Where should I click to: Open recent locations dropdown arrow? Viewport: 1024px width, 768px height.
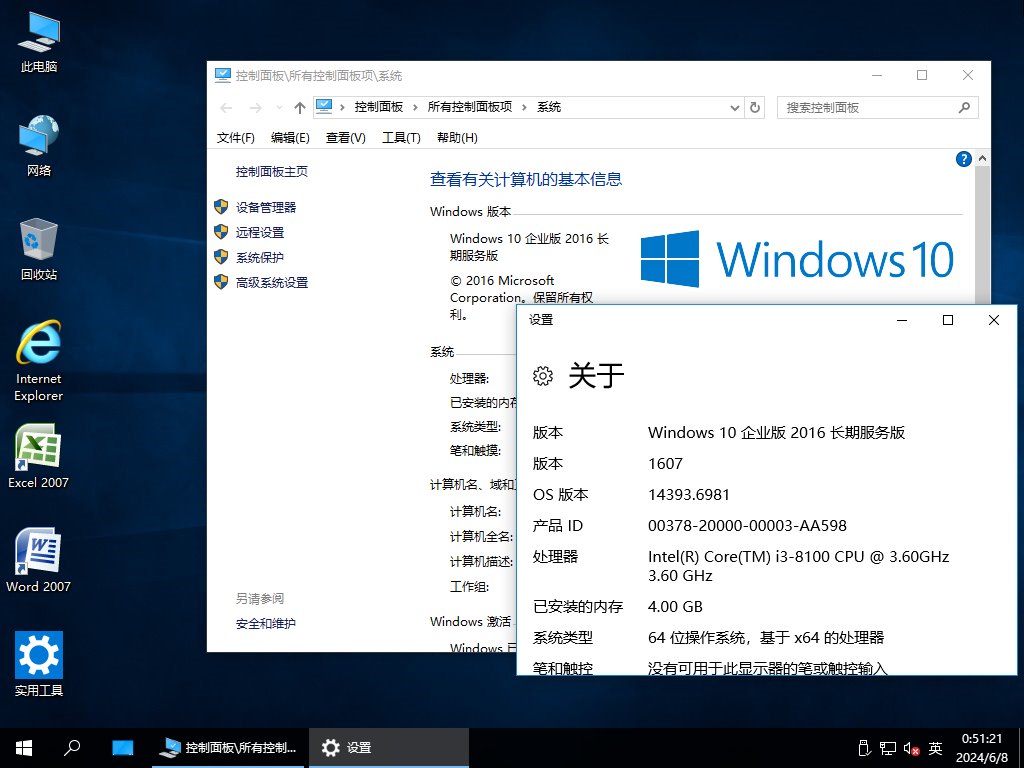[x=278, y=108]
